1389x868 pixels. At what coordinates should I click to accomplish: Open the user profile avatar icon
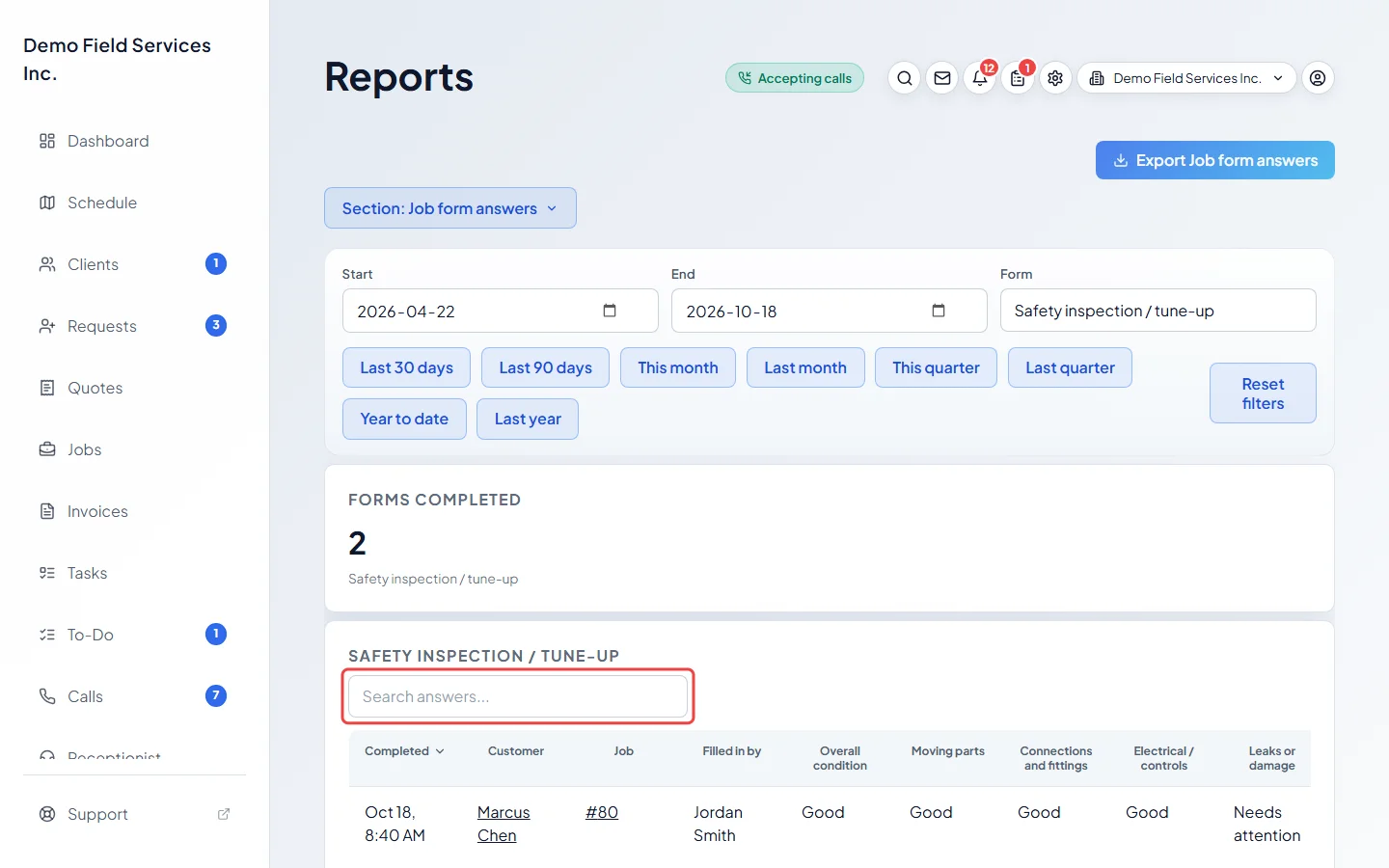[x=1318, y=78]
